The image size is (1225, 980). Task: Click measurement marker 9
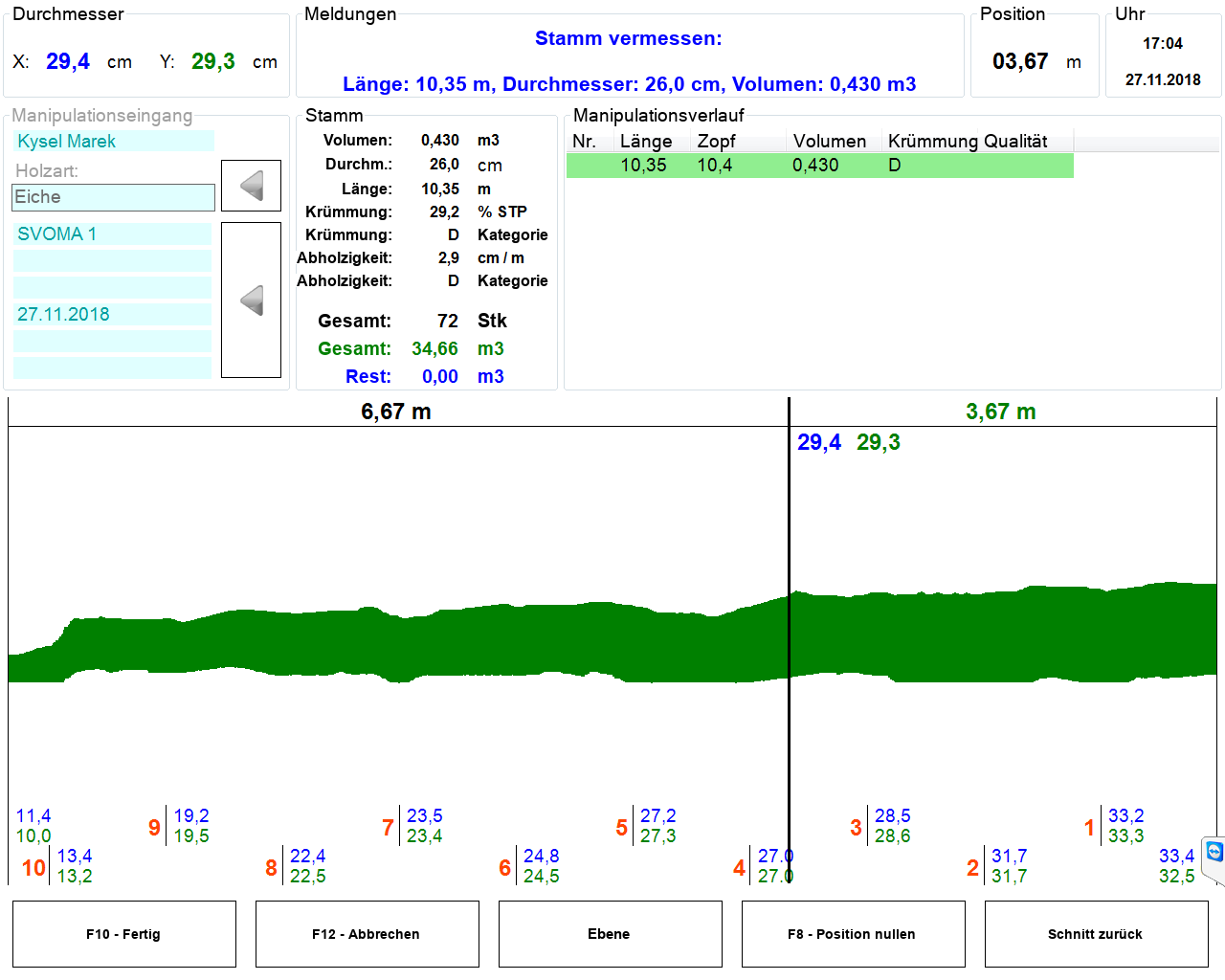tap(154, 828)
